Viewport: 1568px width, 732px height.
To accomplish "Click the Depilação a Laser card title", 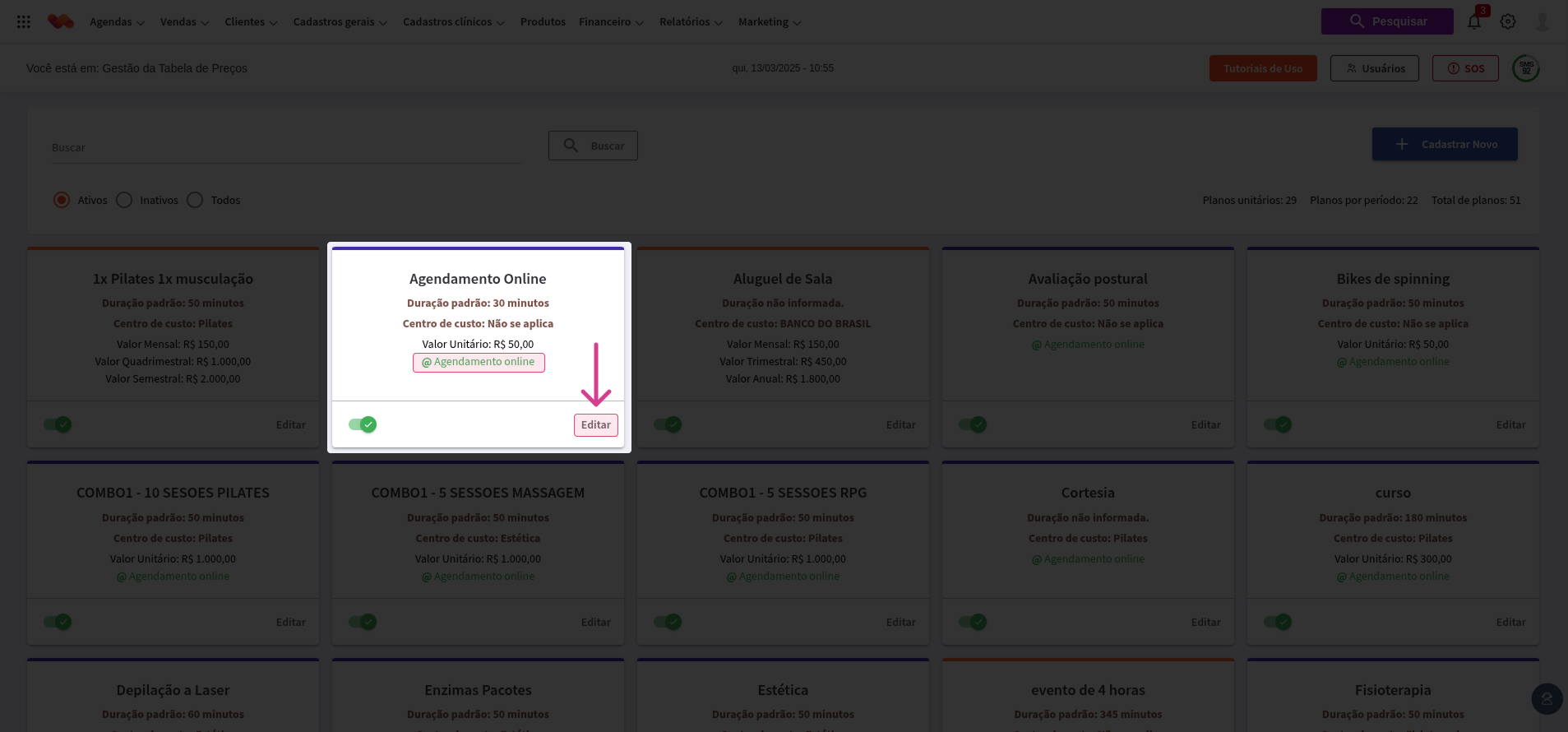I will pos(173,691).
